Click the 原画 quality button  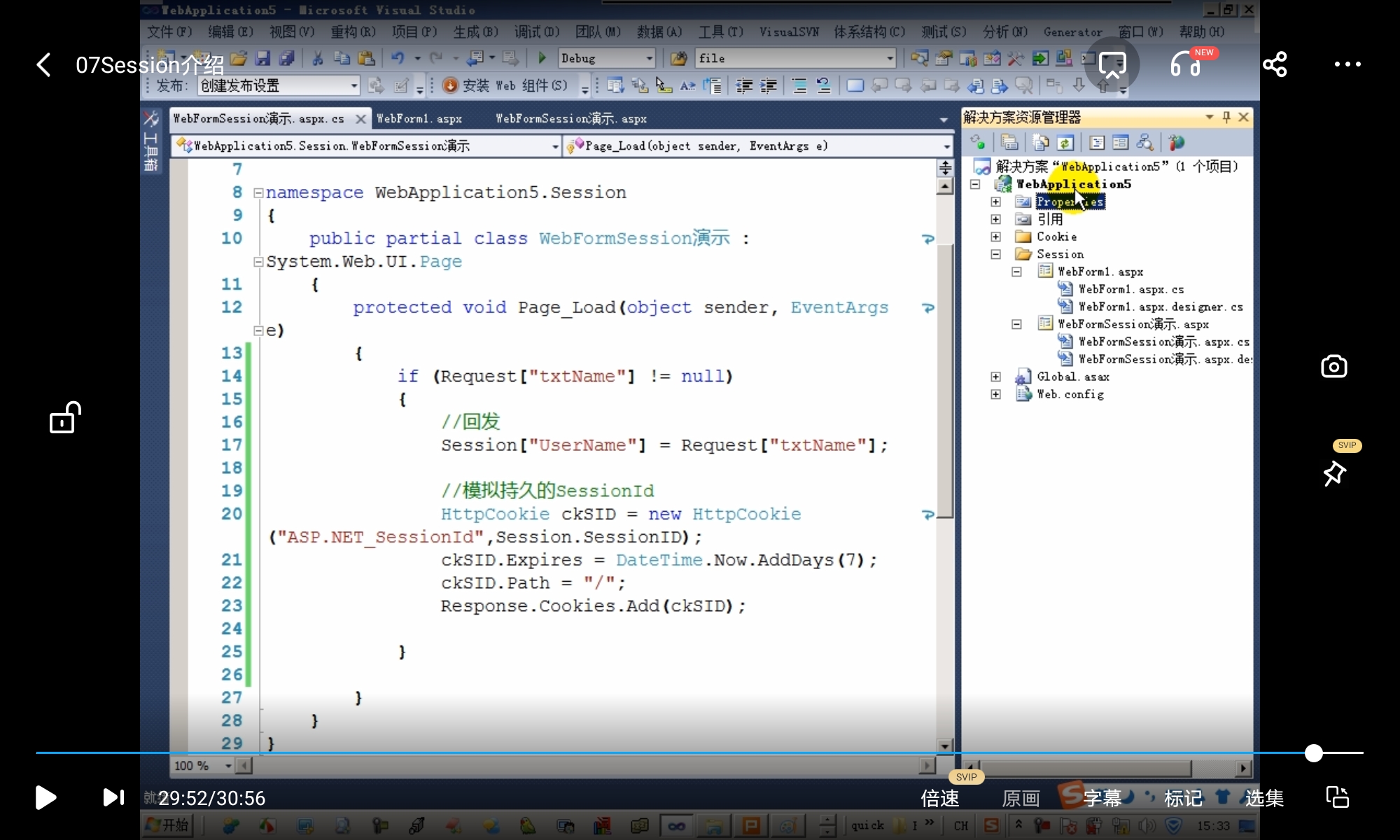click(1021, 798)
